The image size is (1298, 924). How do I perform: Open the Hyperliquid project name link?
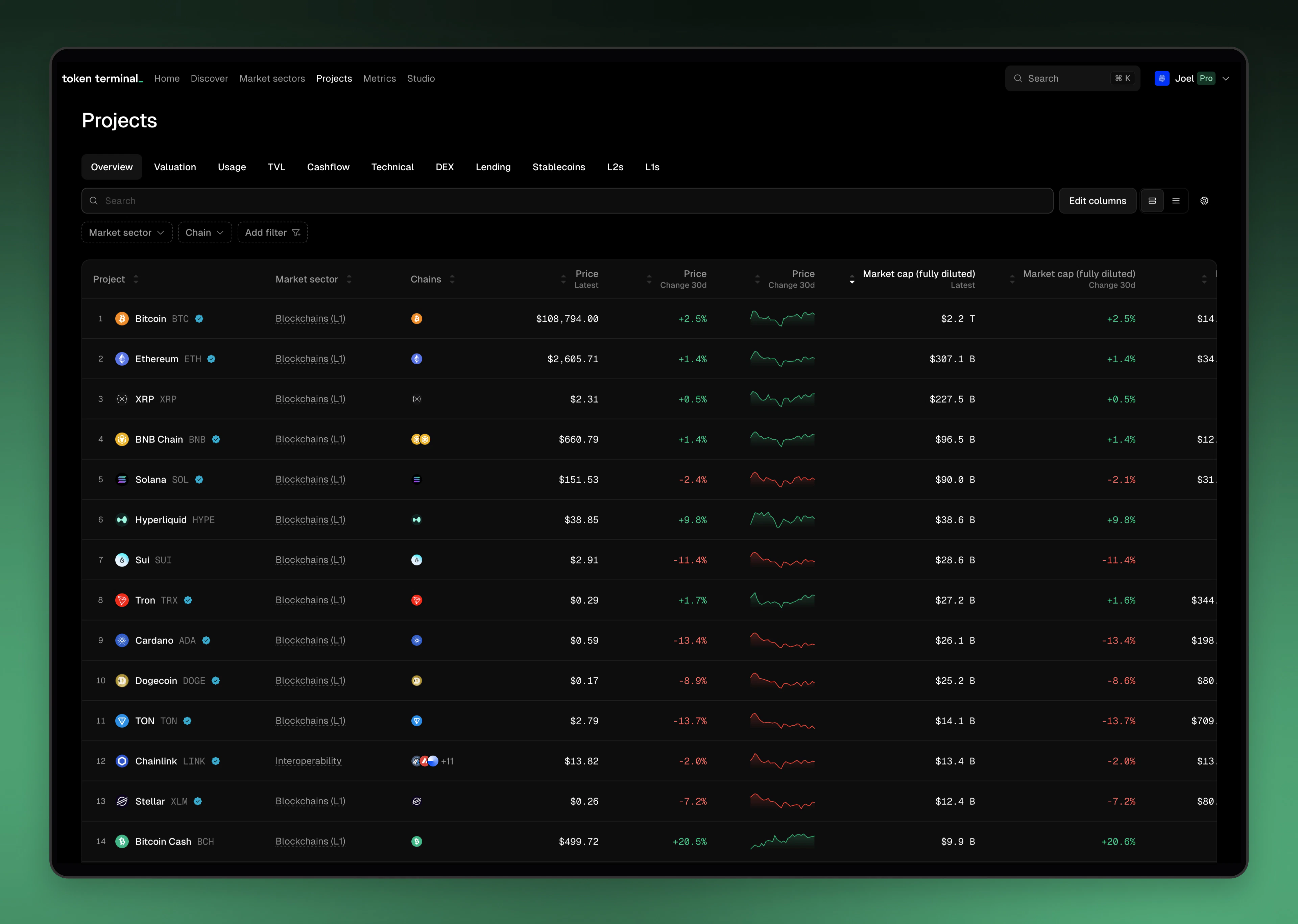point(161,520)
